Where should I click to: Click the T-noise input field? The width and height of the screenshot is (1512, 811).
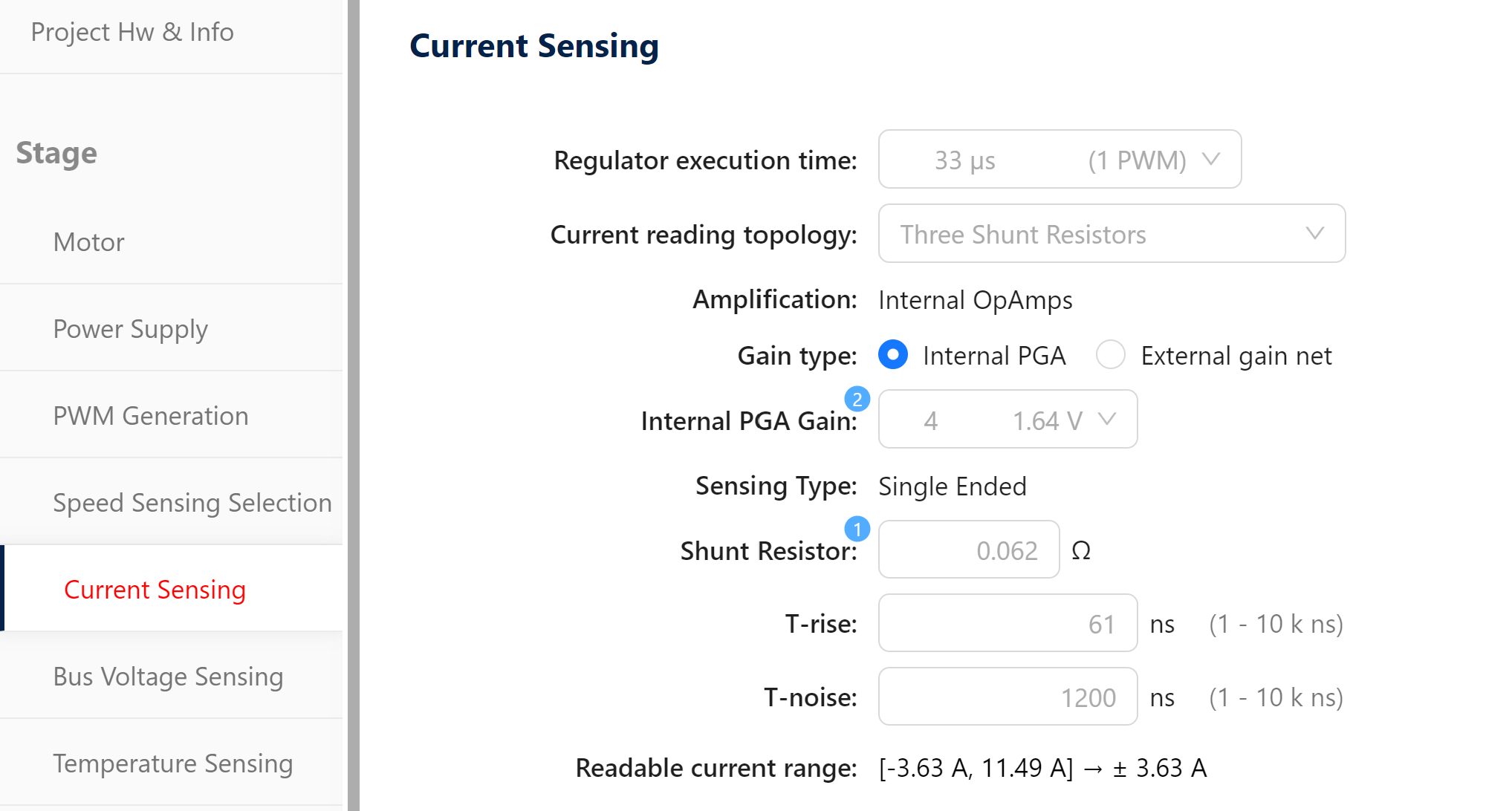pyautogui.click(x=1007, y=697)
